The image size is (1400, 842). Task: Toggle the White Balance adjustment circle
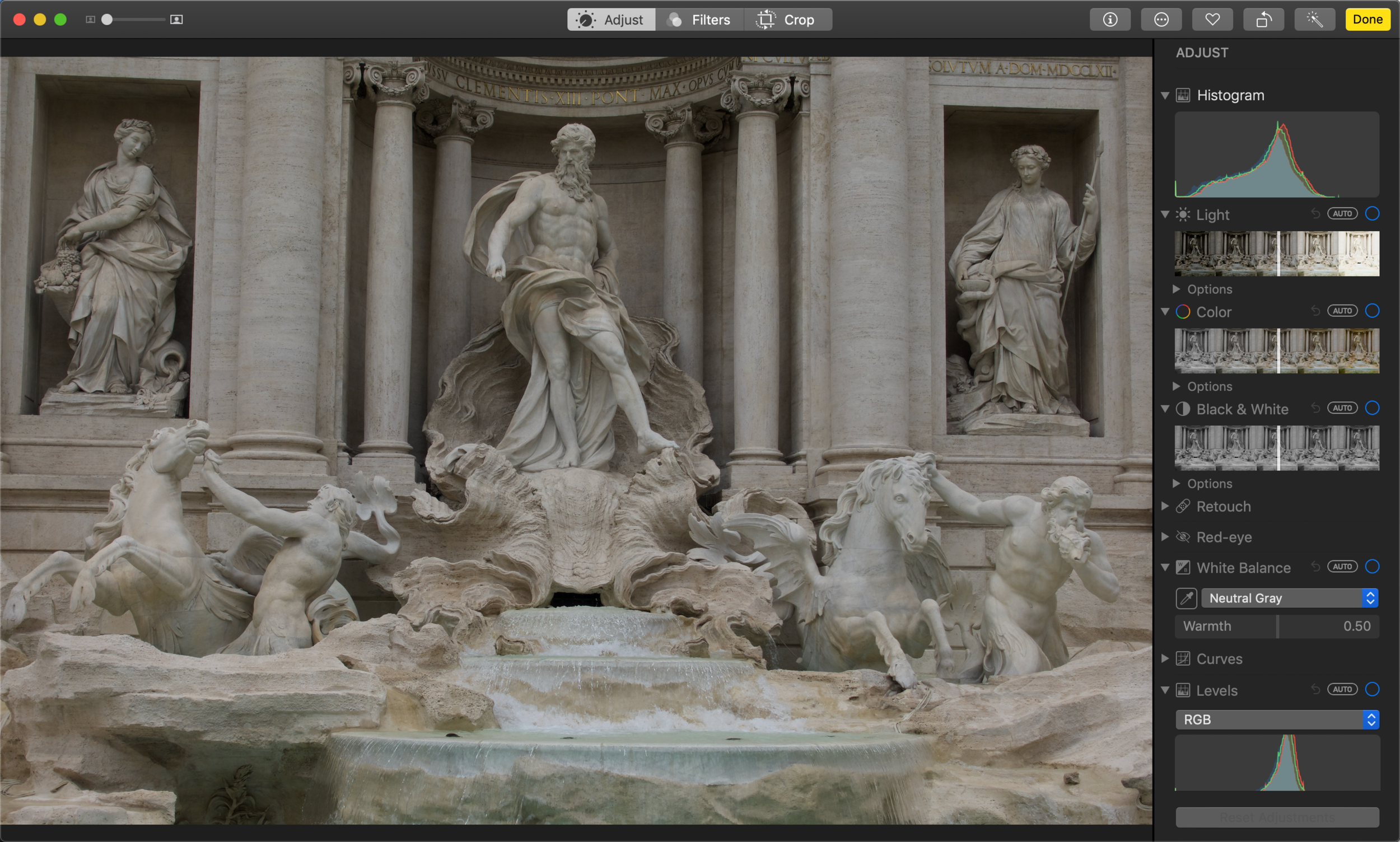1372,567
